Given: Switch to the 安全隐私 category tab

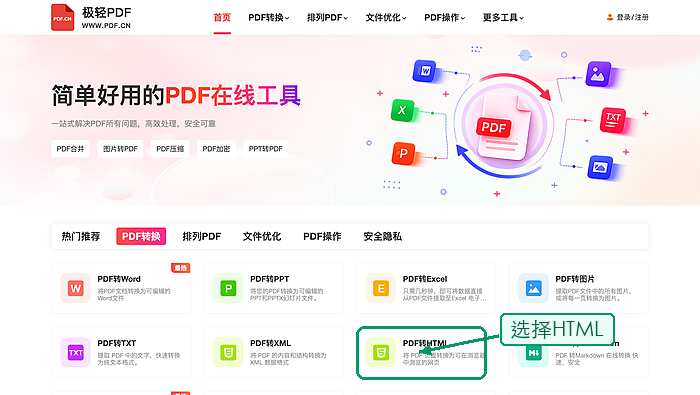Looking at the screenshot, I should [x=383, y=236].
